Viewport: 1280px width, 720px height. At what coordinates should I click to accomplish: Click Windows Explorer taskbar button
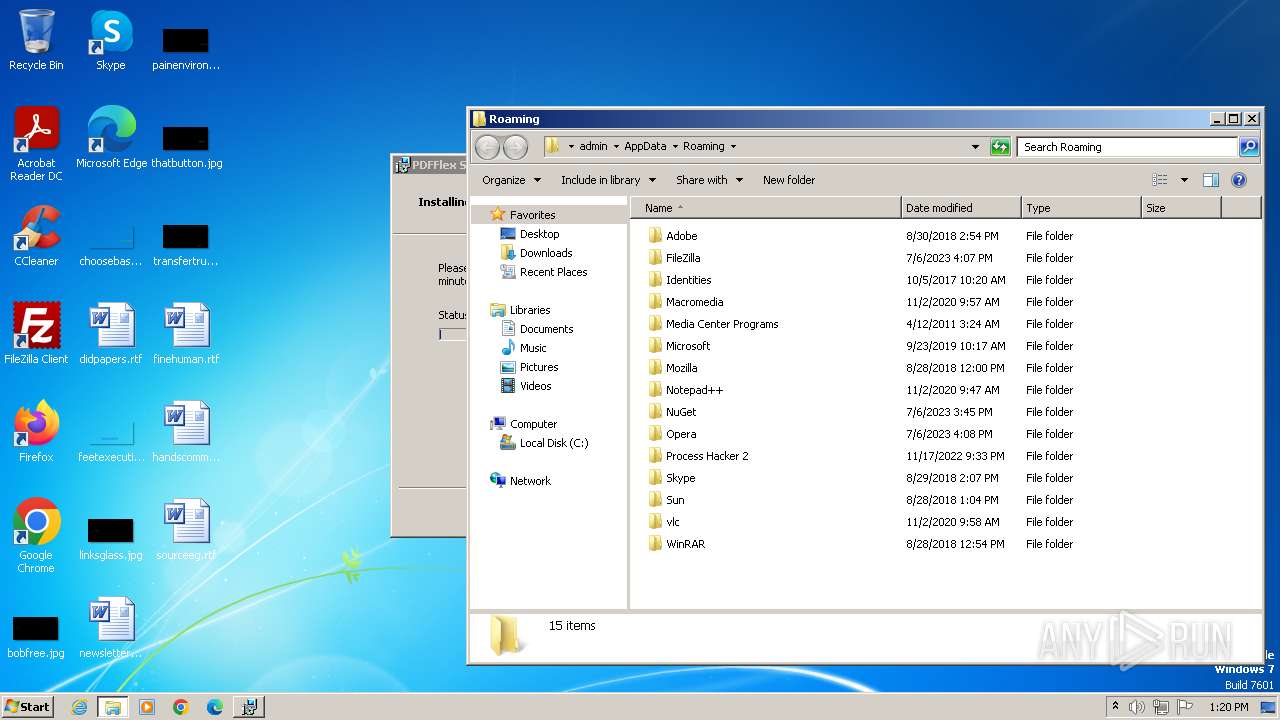113,707
